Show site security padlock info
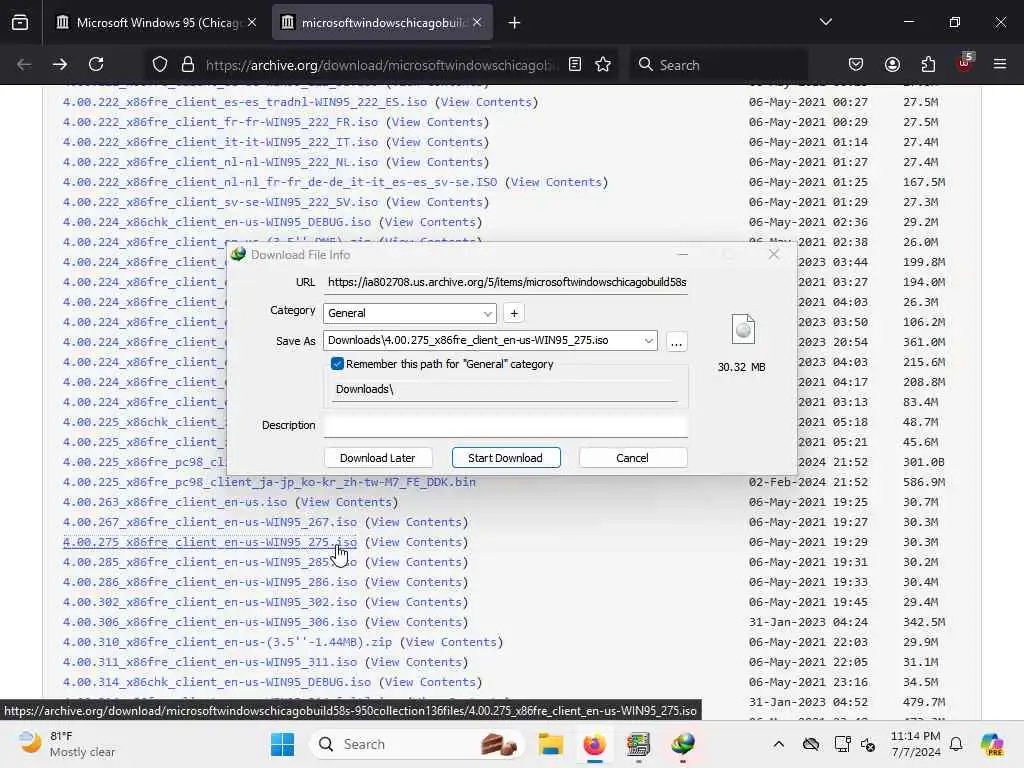 (188, 65)
